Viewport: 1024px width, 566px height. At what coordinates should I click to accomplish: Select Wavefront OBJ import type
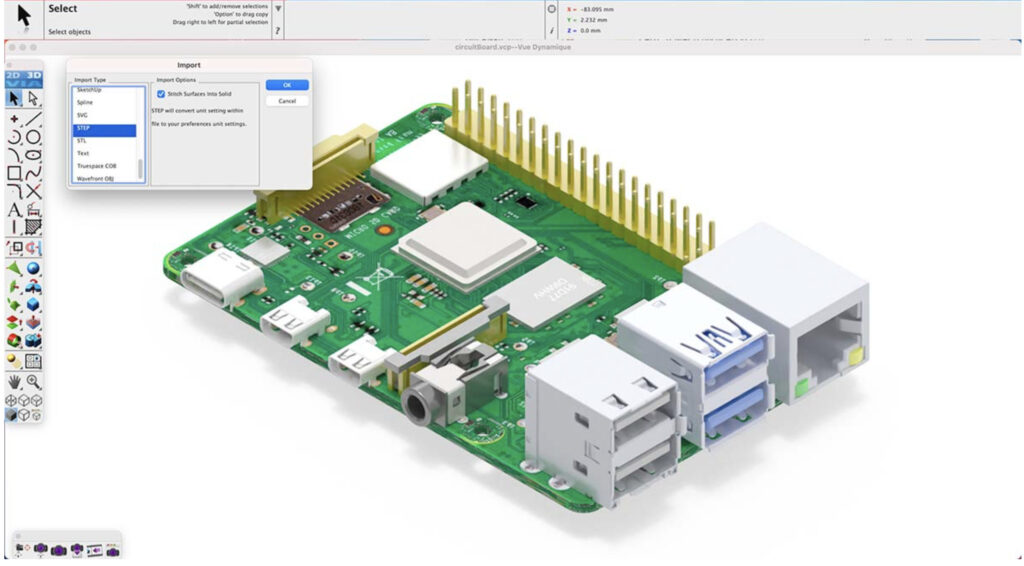point(94,178)
